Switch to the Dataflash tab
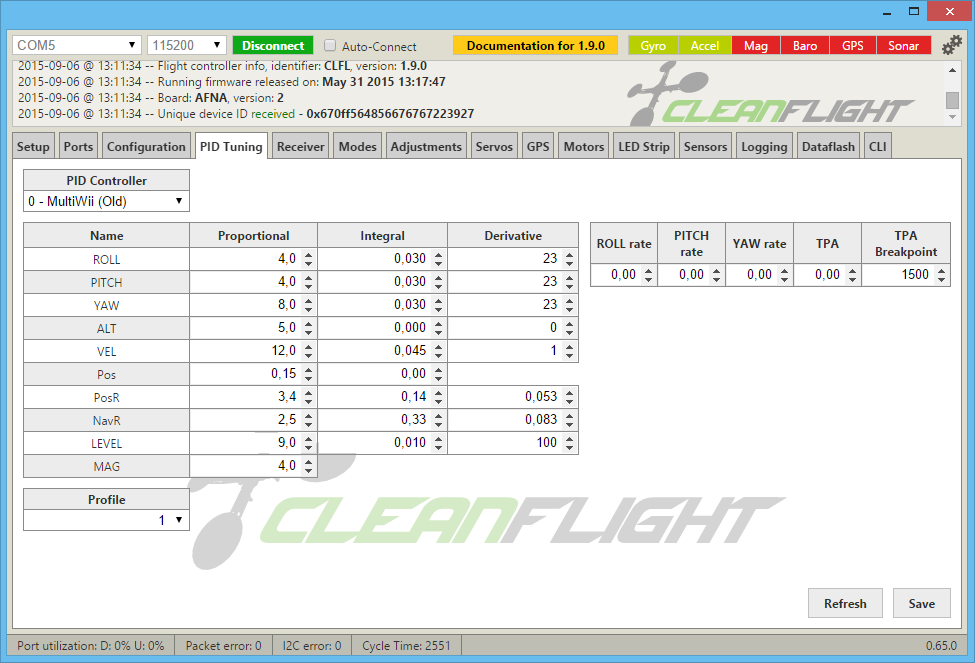The width and height of the screenshot is (975, 663). [x=828, y=147]
